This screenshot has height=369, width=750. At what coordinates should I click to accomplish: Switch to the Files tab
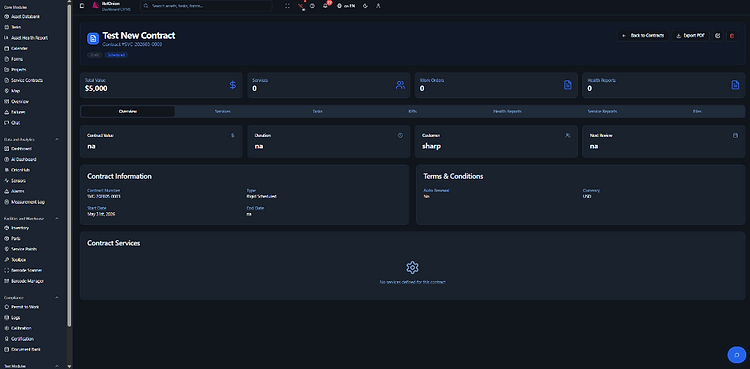tap(697, 112)
